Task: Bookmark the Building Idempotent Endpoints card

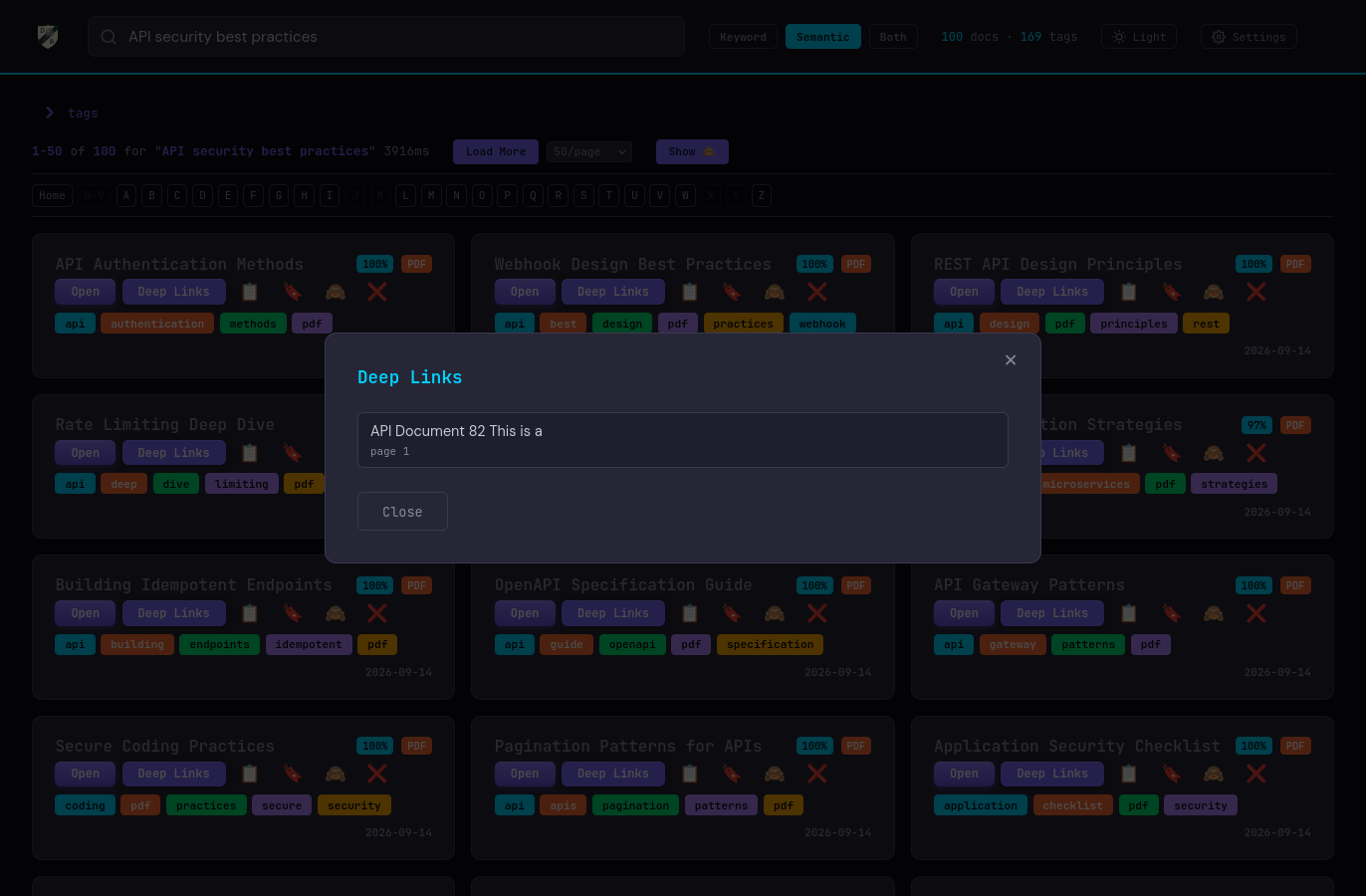Action: [293, 613]
